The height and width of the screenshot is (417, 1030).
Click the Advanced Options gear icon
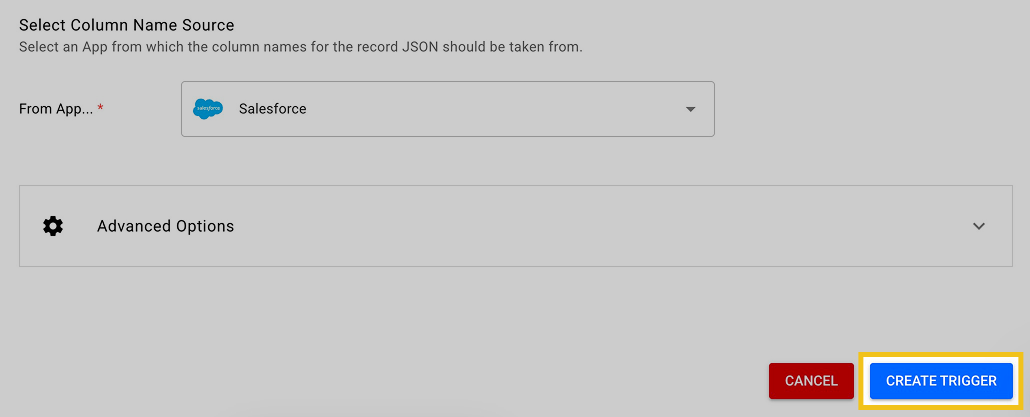53,226
